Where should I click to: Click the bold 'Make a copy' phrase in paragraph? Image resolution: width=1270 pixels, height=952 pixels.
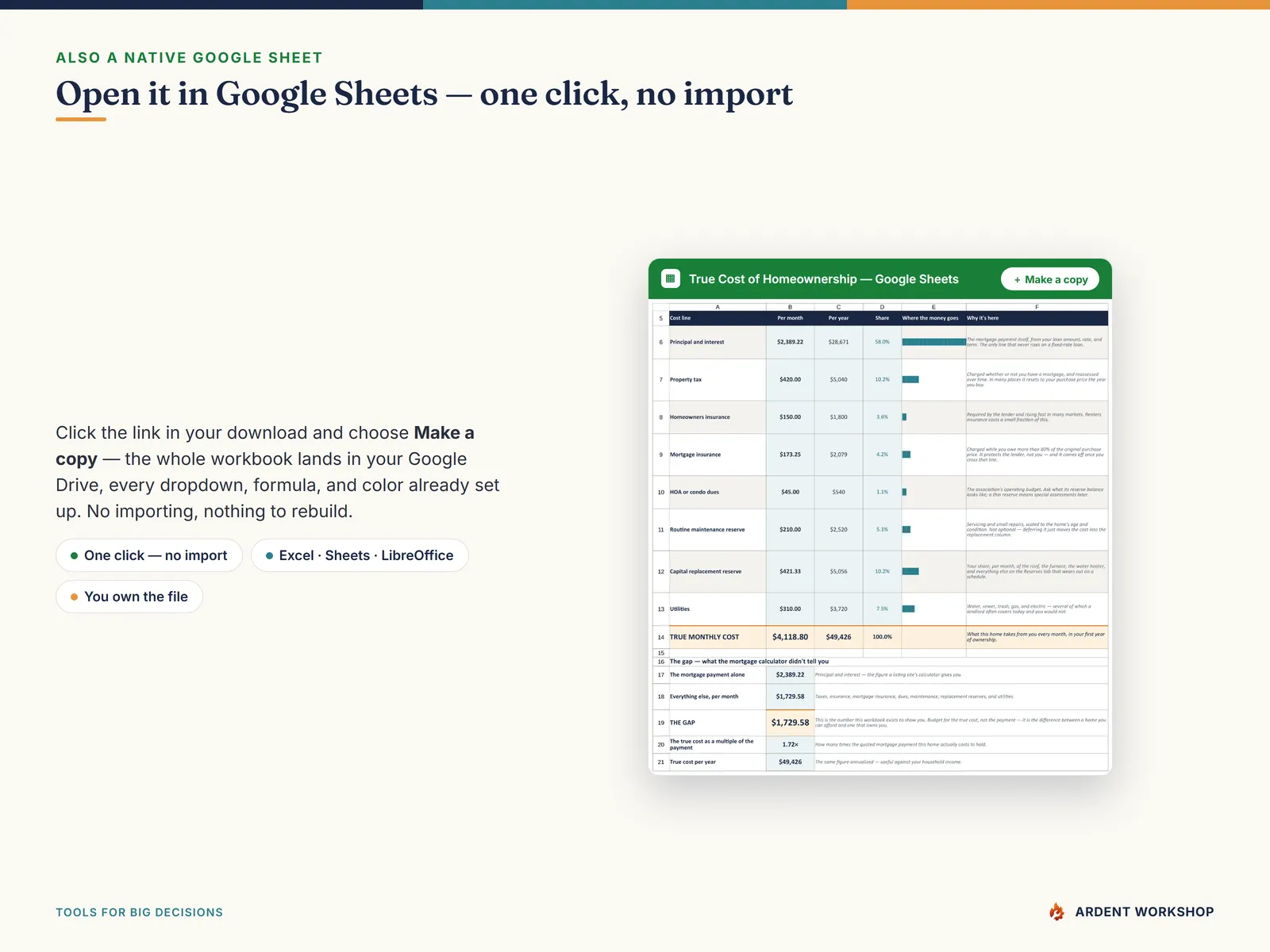pos(265,446)
